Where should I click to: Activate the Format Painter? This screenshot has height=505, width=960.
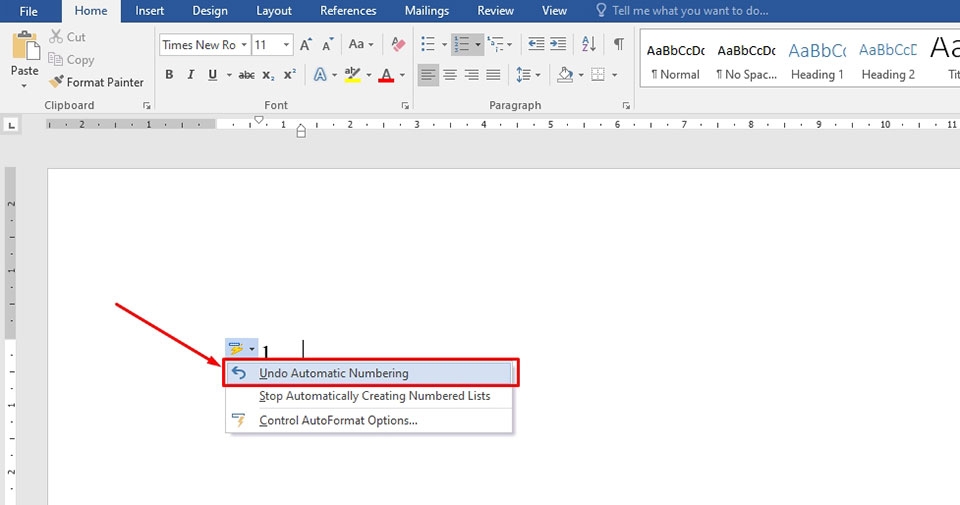[96, 82]
